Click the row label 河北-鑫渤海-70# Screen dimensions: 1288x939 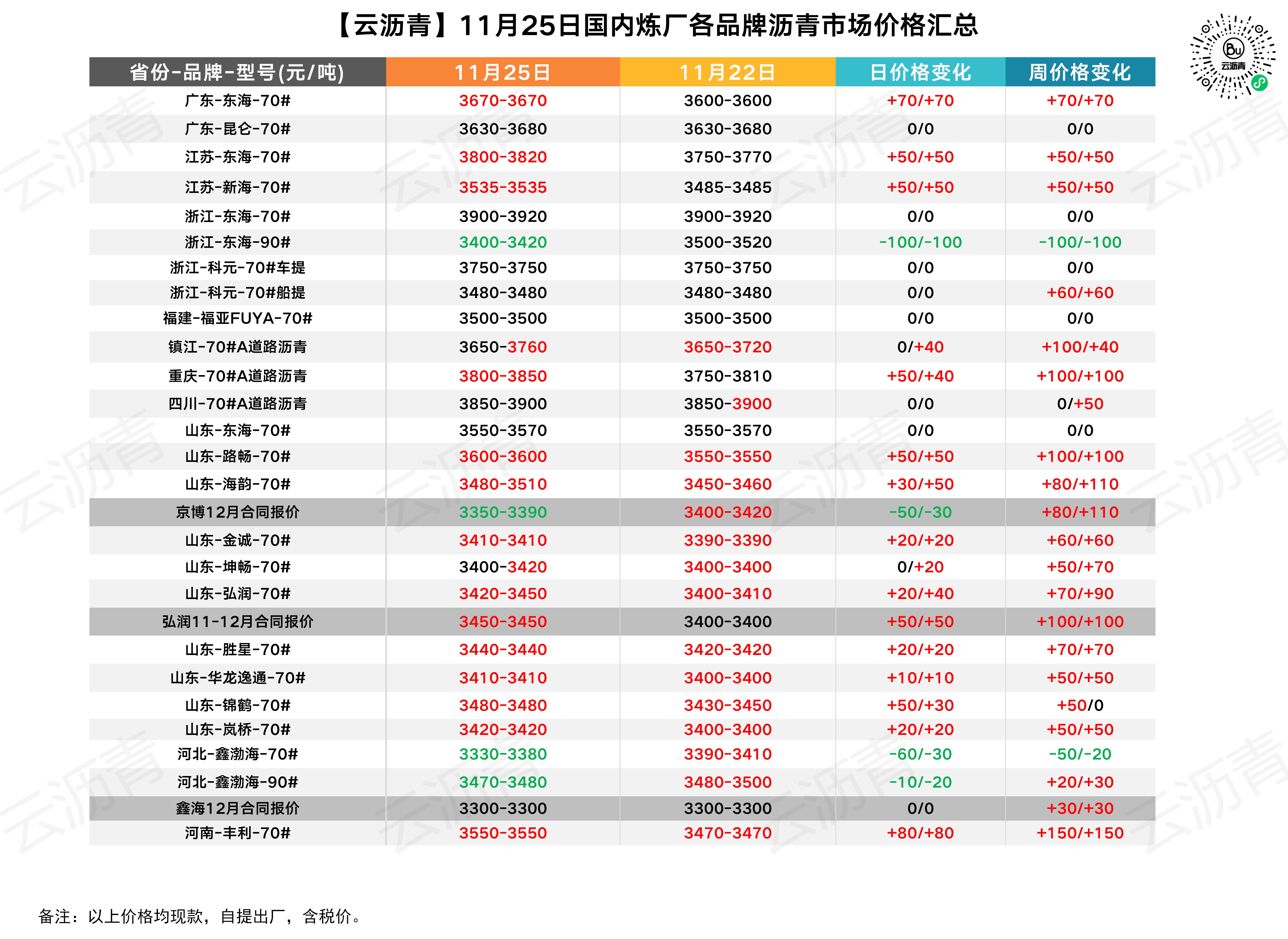237,754
